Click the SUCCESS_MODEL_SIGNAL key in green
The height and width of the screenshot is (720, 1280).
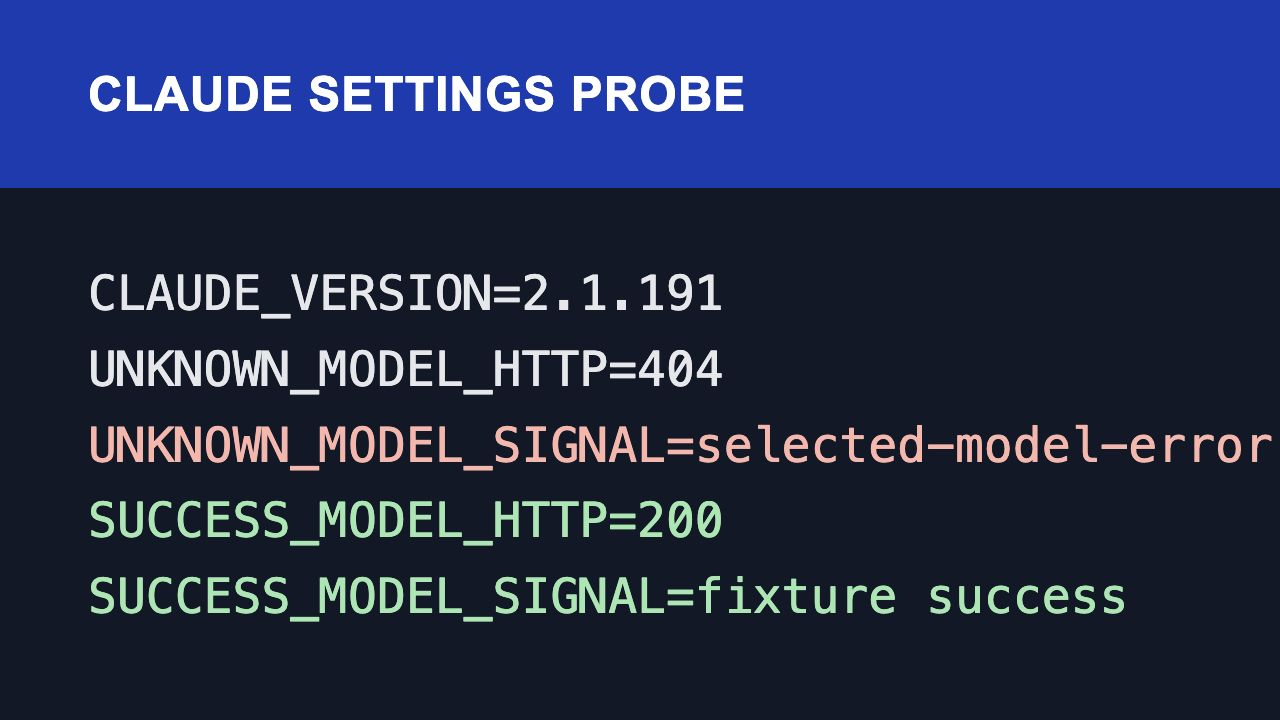(x=377, y=597)
